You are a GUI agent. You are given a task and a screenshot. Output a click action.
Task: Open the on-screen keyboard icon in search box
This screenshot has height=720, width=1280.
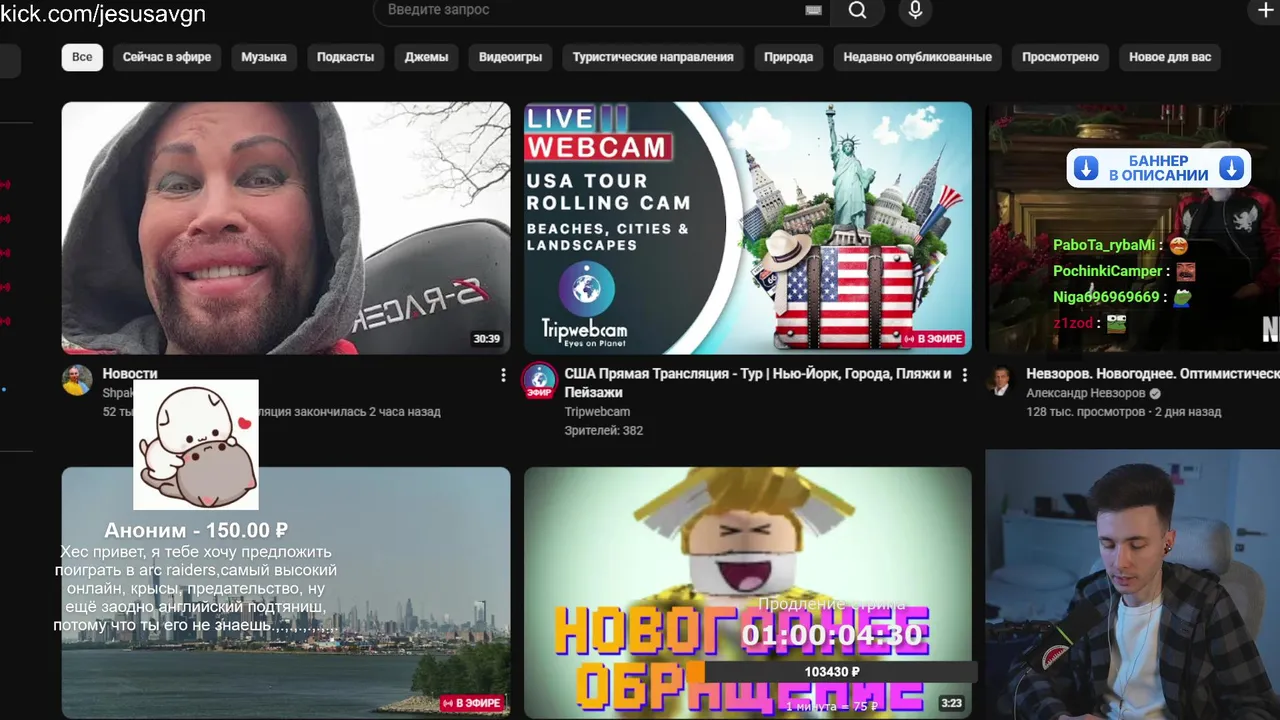(x=813, y=10)
